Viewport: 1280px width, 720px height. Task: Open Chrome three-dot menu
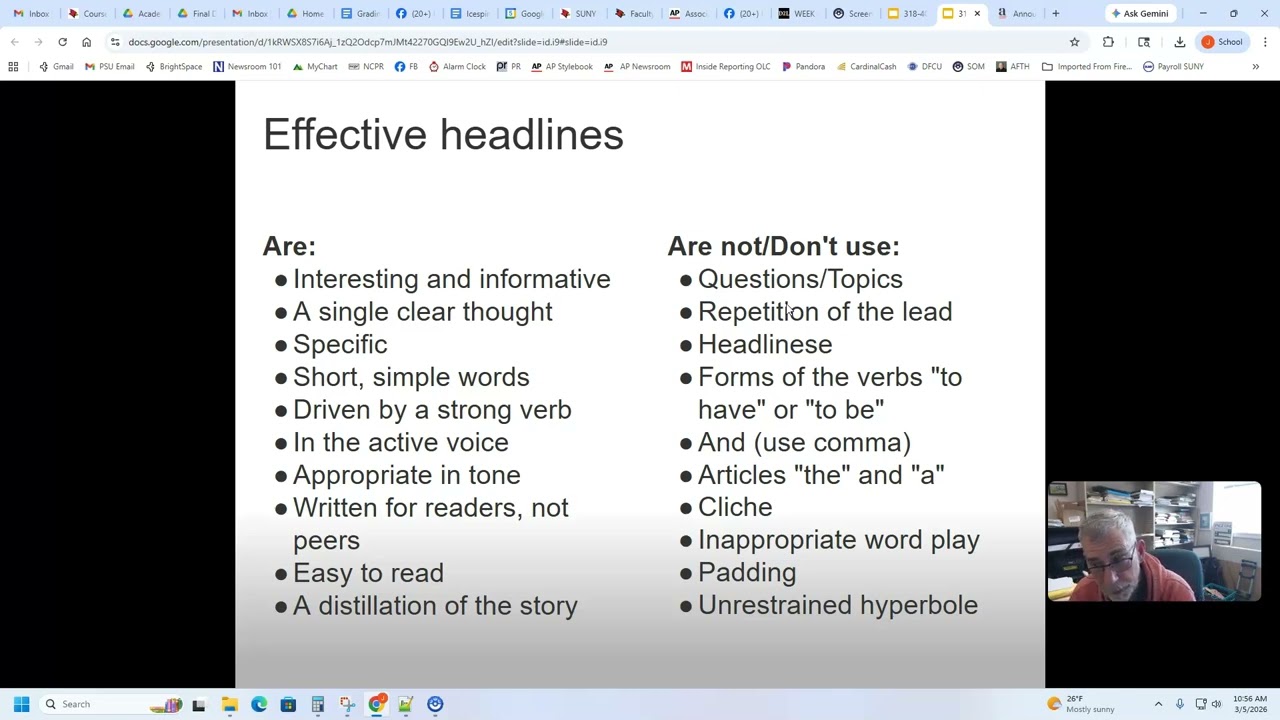1265,42
